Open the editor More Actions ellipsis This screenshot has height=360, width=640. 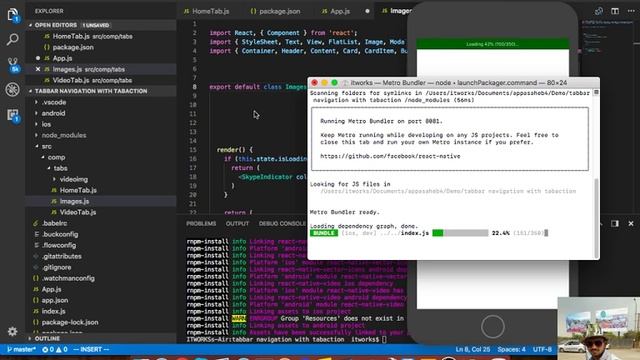tap(631, 11)
